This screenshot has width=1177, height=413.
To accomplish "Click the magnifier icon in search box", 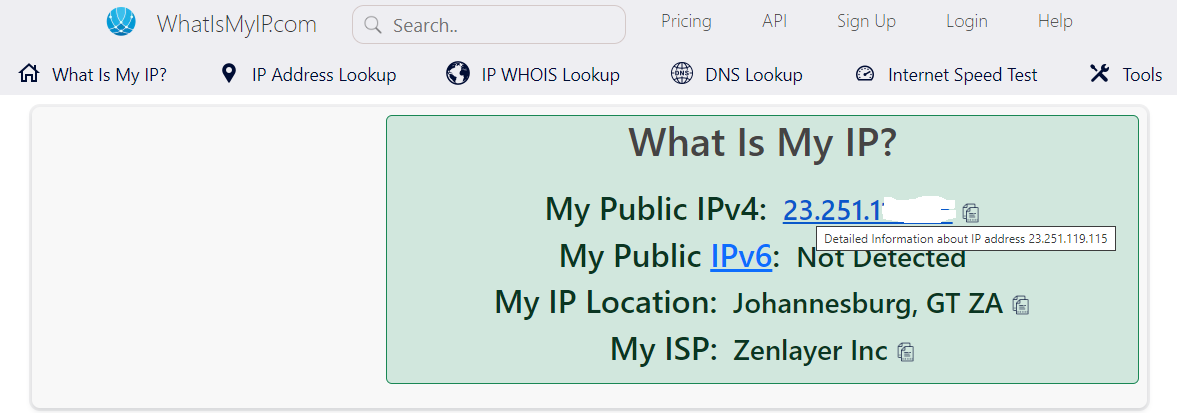I will pos(373,25).
